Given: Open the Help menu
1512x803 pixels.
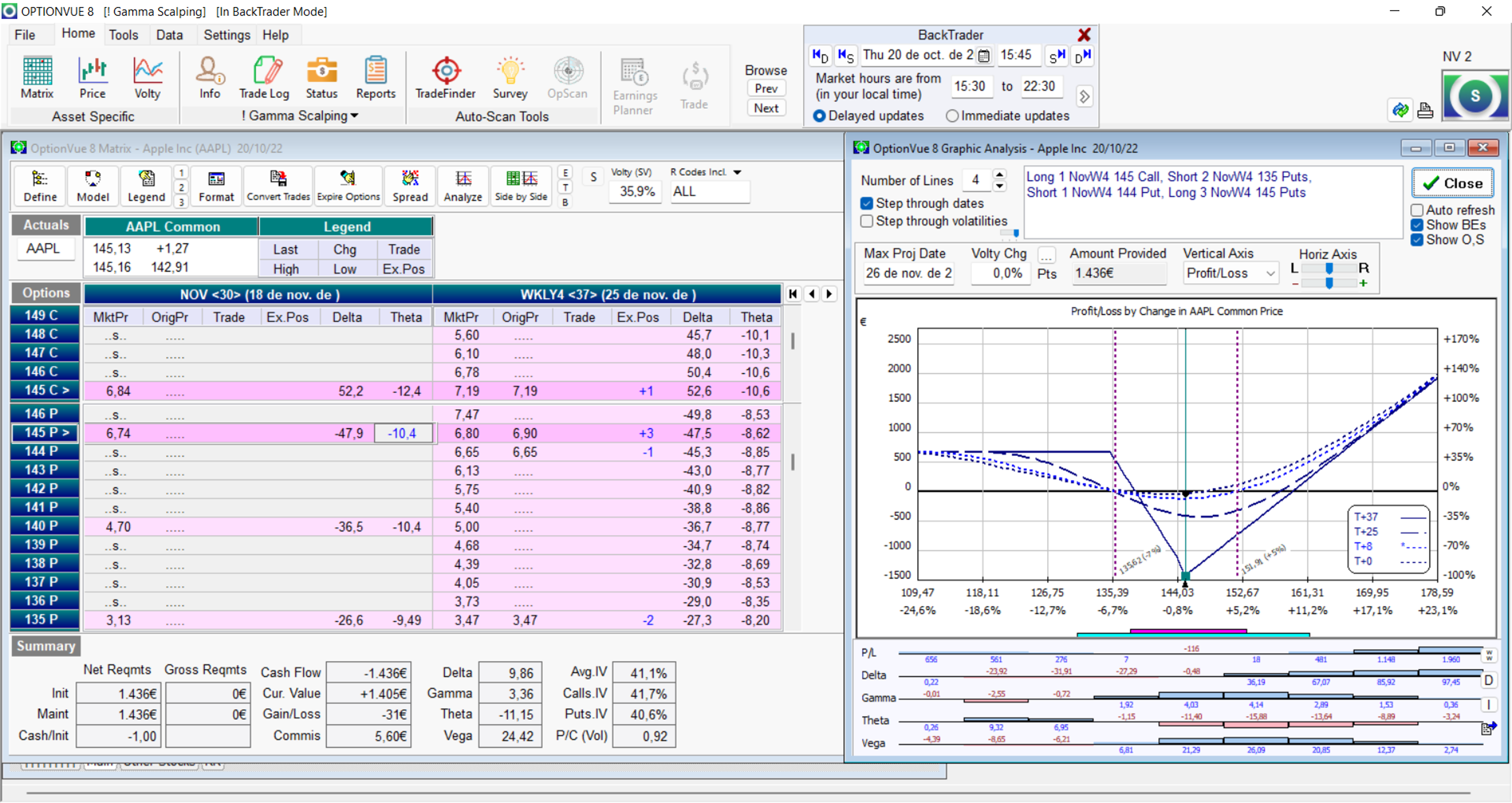Looking at the screenshot, I should (x=275, y=35).
